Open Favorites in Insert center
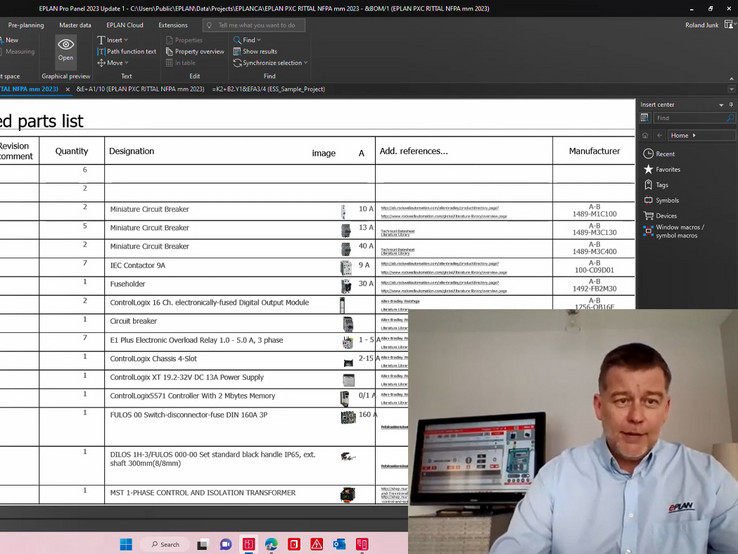 [662, 169]
